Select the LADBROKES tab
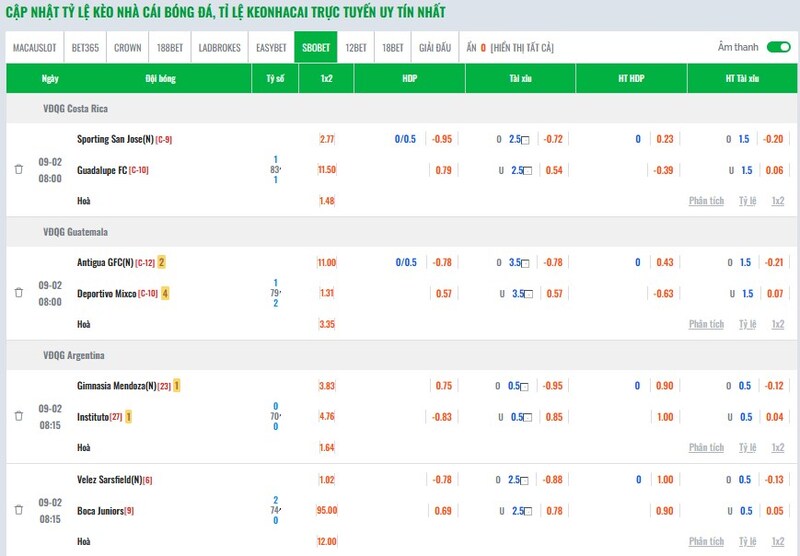Screen dimensions: 800x556 pyautogui.click(x=219, y=48)
